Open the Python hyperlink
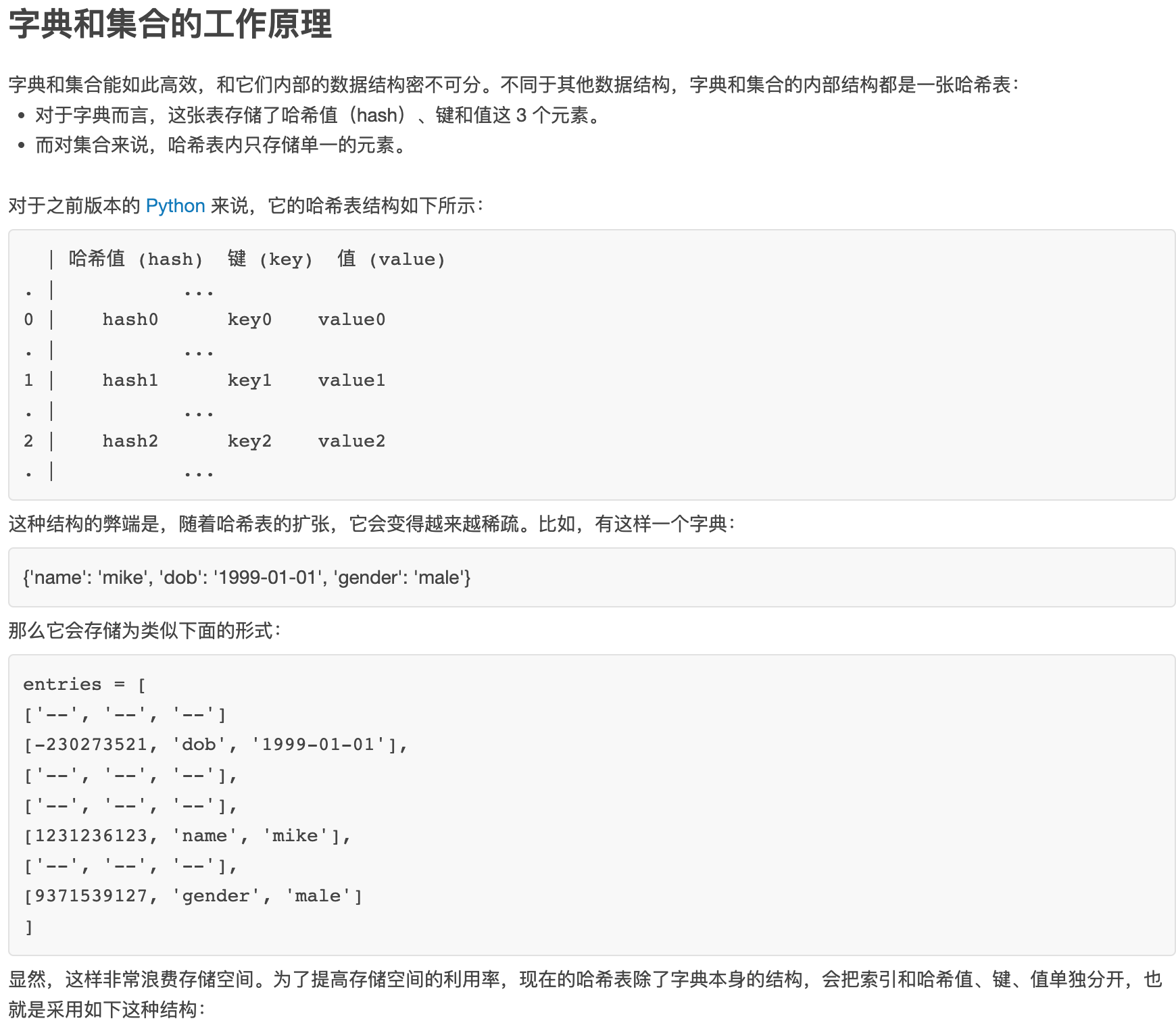Image resolution: width=1176 pixels, height=1023 pixels. pyautogui.click(x=175, y=205)
